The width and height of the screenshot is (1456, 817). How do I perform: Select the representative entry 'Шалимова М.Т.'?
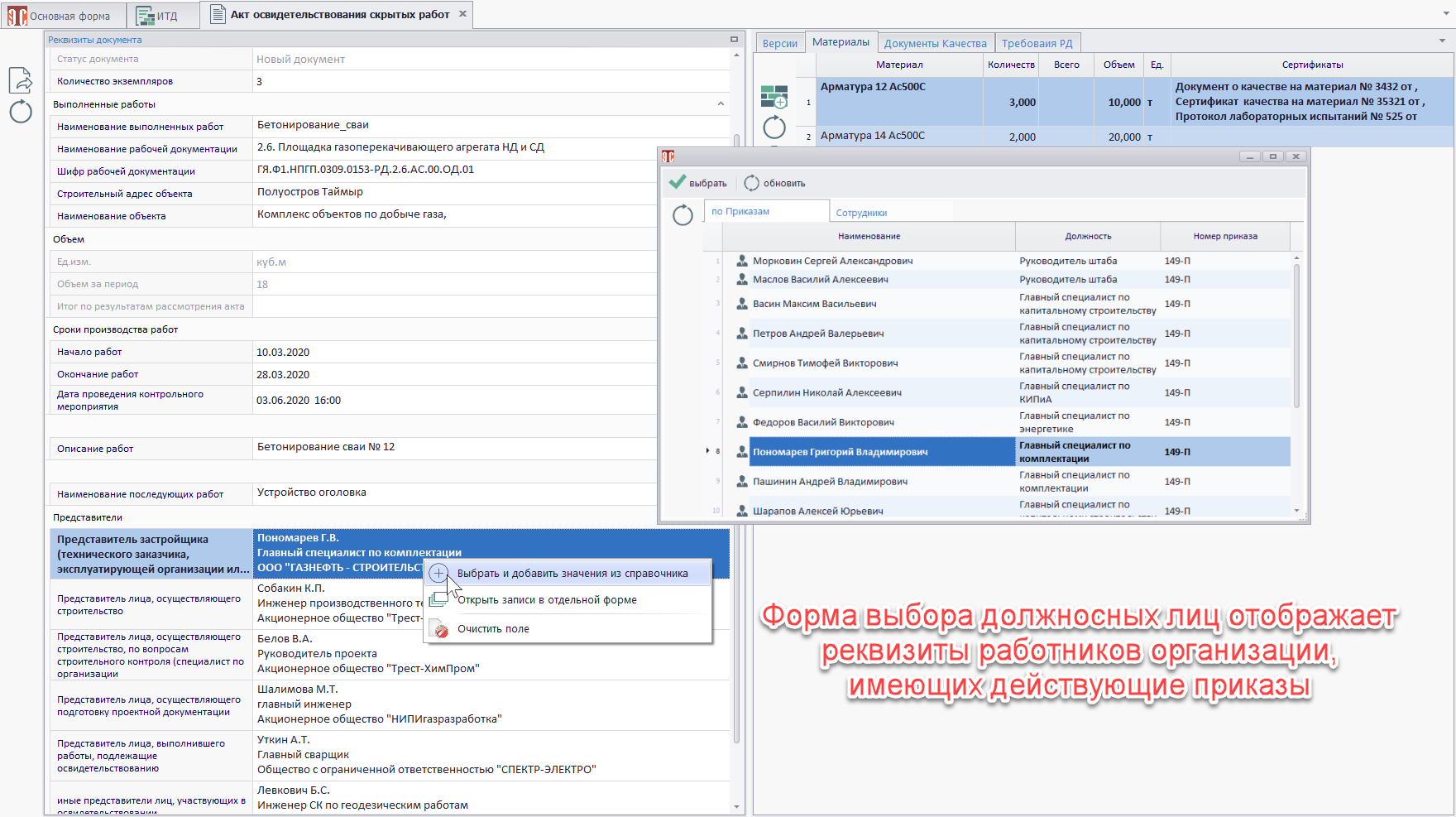point(491,704)
